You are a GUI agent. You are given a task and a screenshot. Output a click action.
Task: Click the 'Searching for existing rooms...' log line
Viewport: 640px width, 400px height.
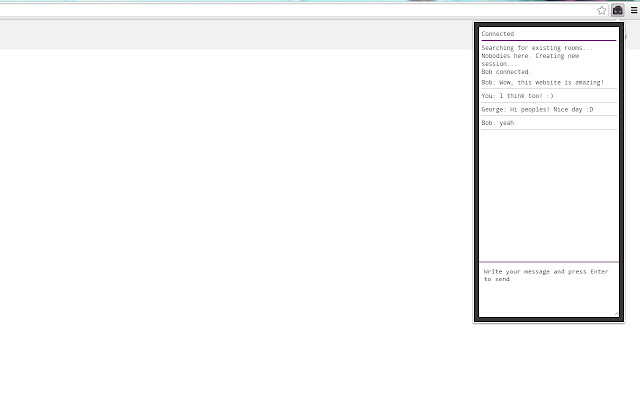[x=537, y=48]
